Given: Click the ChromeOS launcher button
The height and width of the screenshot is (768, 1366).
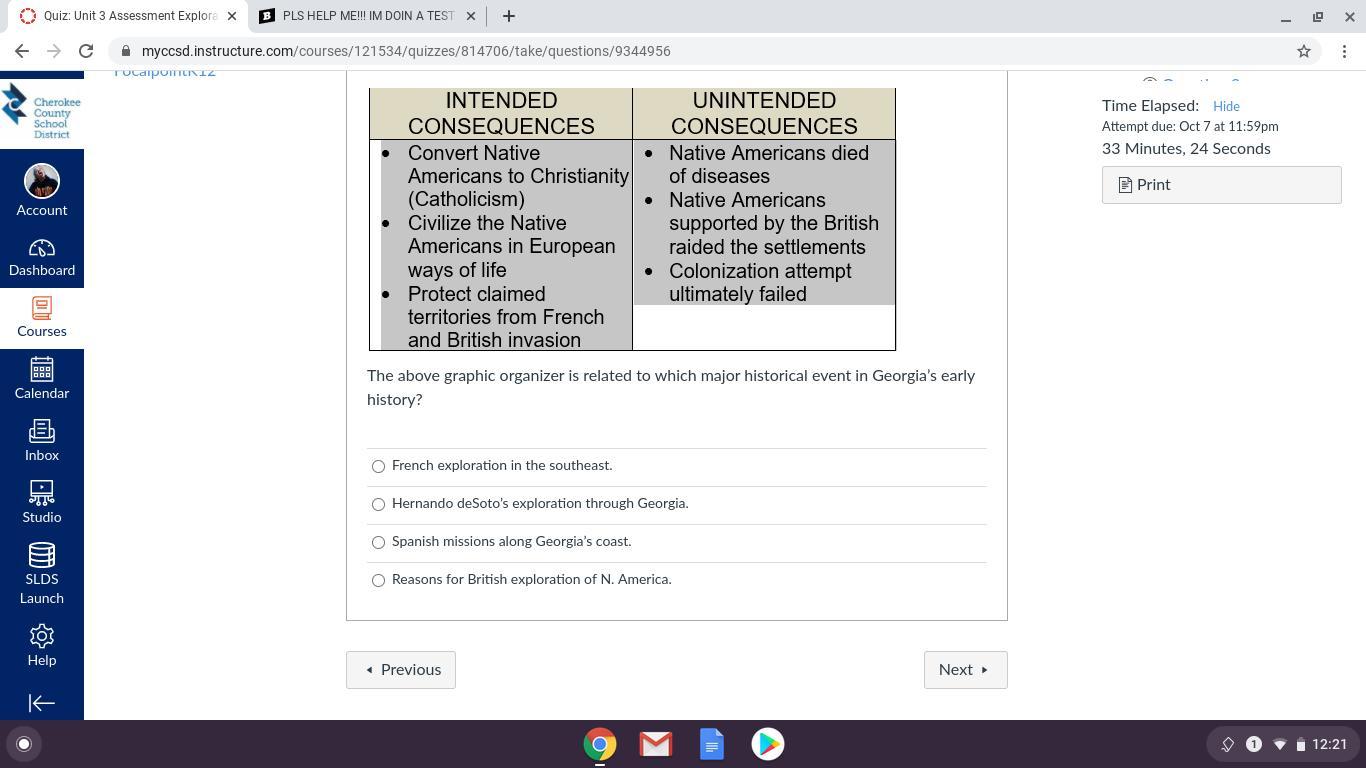Looking at the screenshot, I should click(24, 744).
